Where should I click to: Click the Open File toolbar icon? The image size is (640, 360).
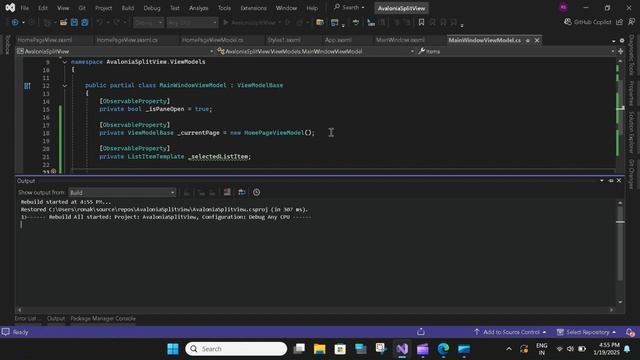click(63, 22)
